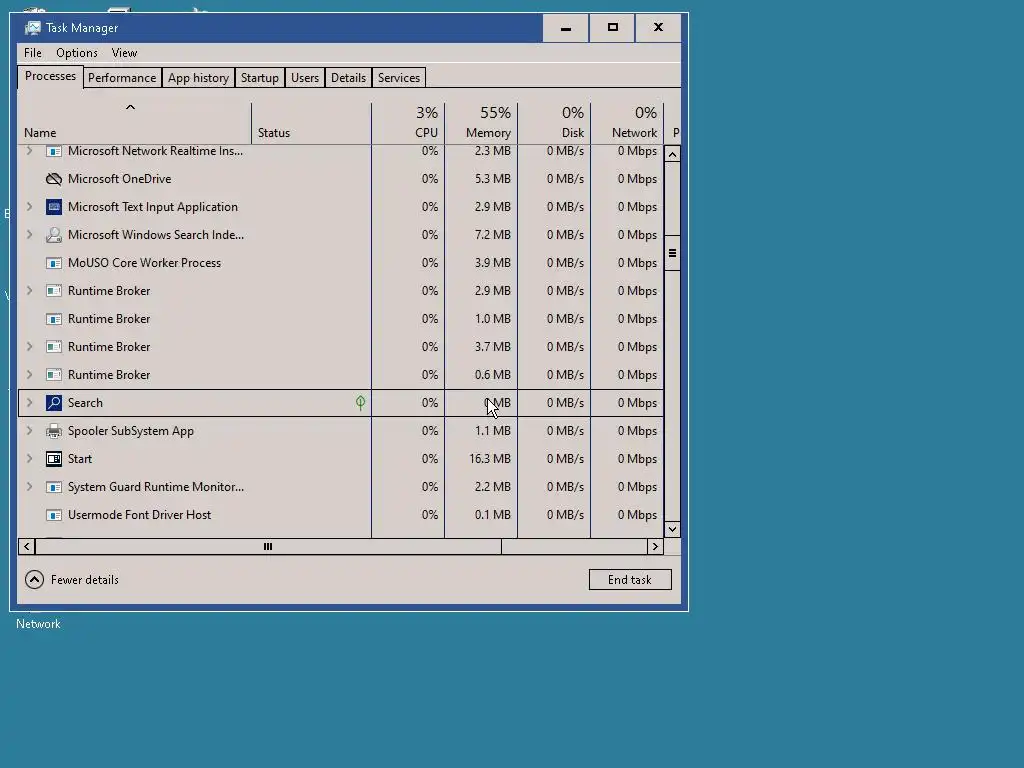The height and width of the screenshot is (768, 1024).
Task: Switch to the Services tab
Action: tap(399, 78)
